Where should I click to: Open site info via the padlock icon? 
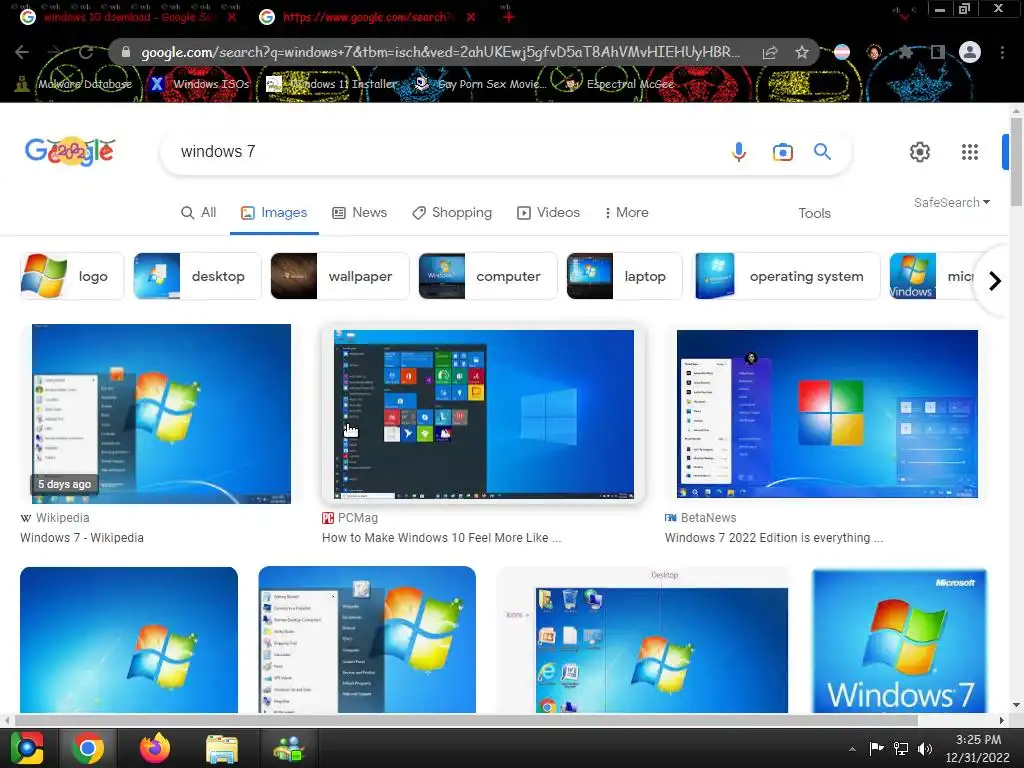pos(126,52)
